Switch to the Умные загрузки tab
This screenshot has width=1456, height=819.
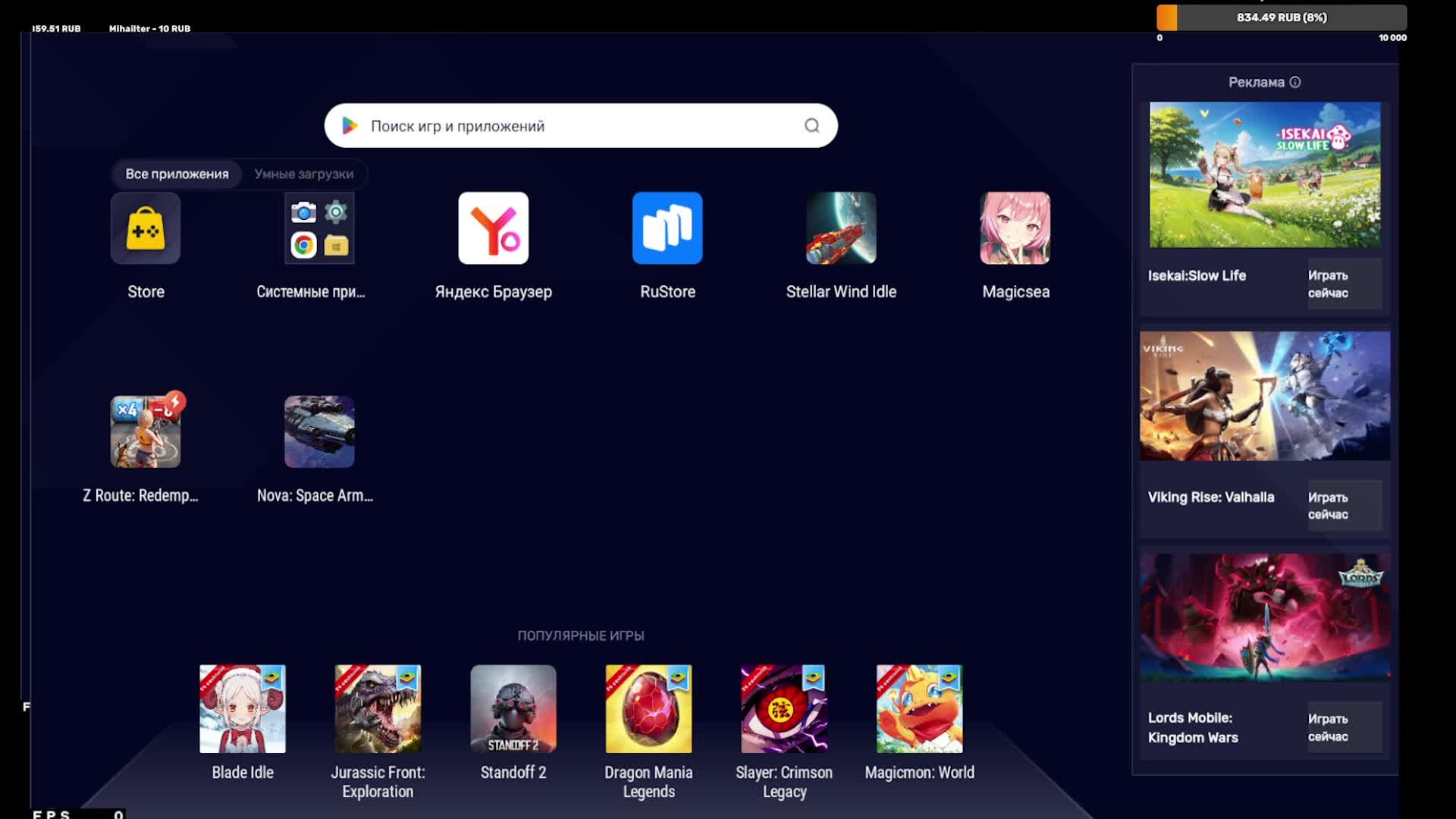tap(304, 174)
